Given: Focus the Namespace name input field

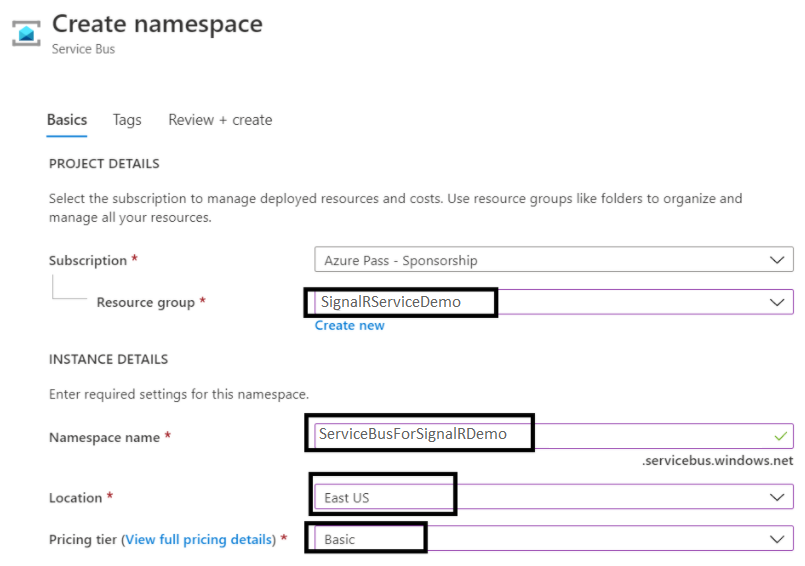Looking at the screenshot, I should pos(554,436).
